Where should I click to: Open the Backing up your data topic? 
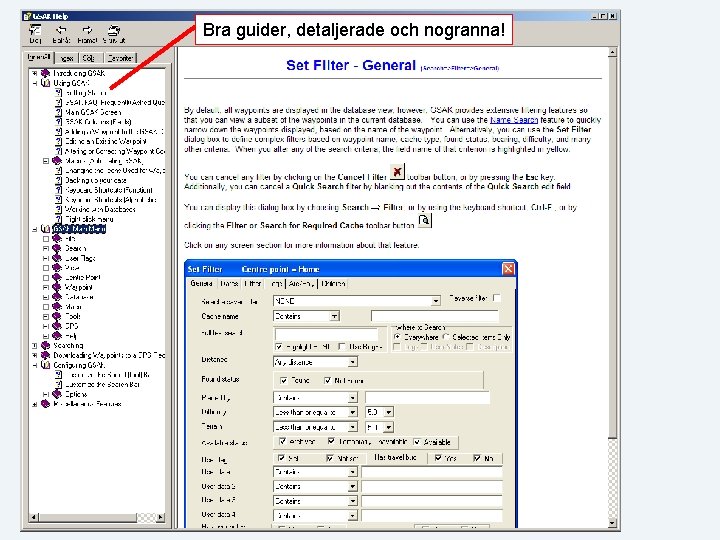tap(95, 180)
